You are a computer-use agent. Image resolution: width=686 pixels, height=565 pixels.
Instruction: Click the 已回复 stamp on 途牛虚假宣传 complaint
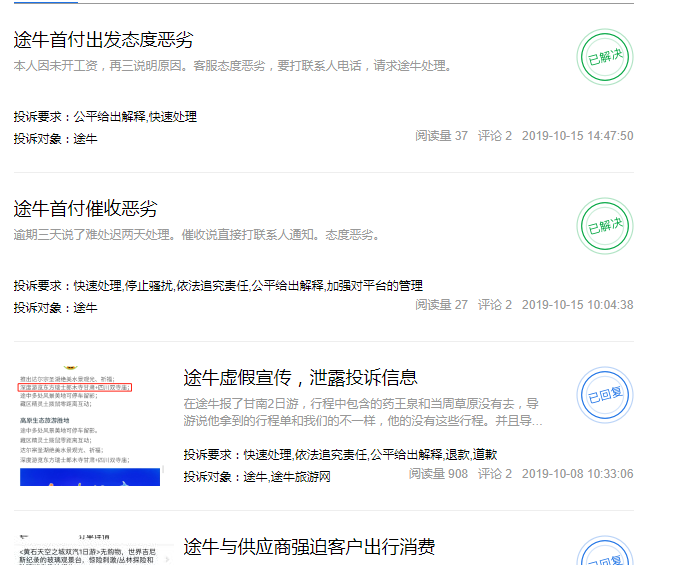pos(605,394)
